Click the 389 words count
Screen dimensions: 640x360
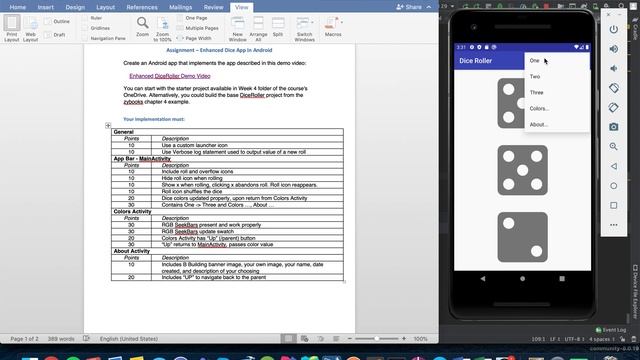point(61,339)
